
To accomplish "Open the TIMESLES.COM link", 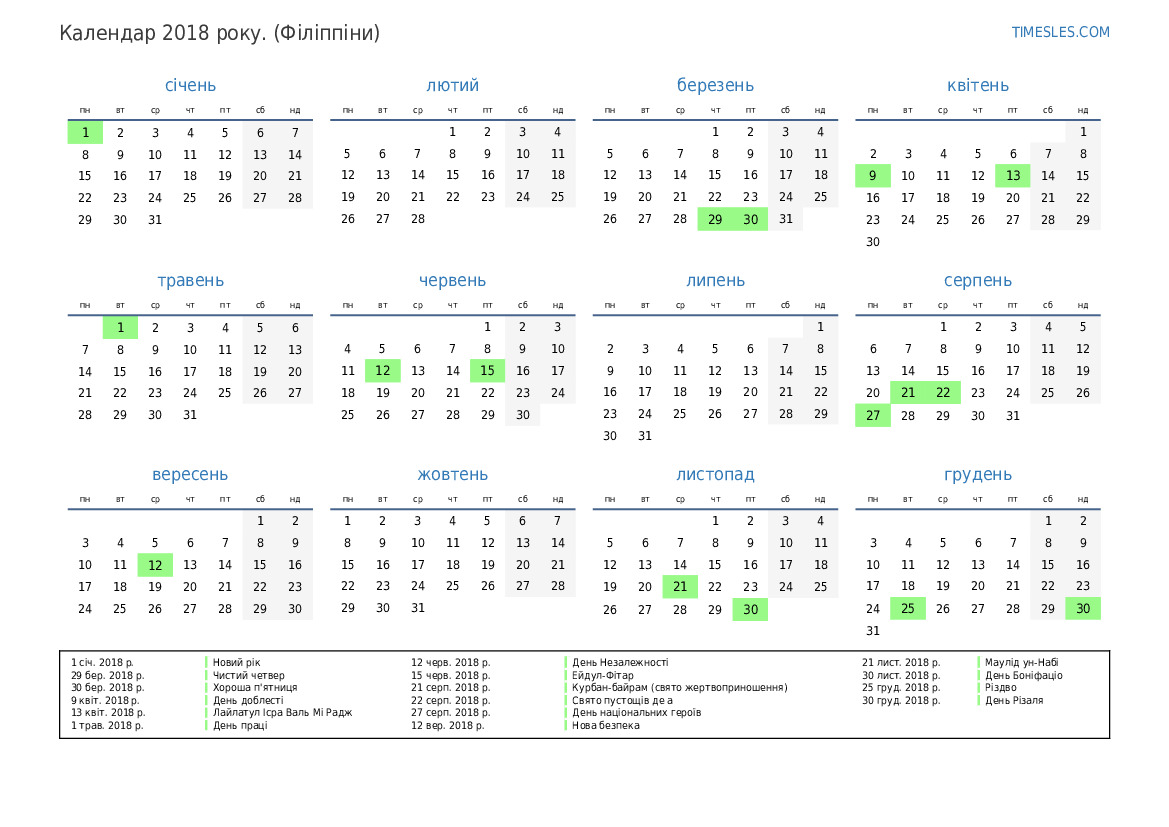I will (1060, 32).
